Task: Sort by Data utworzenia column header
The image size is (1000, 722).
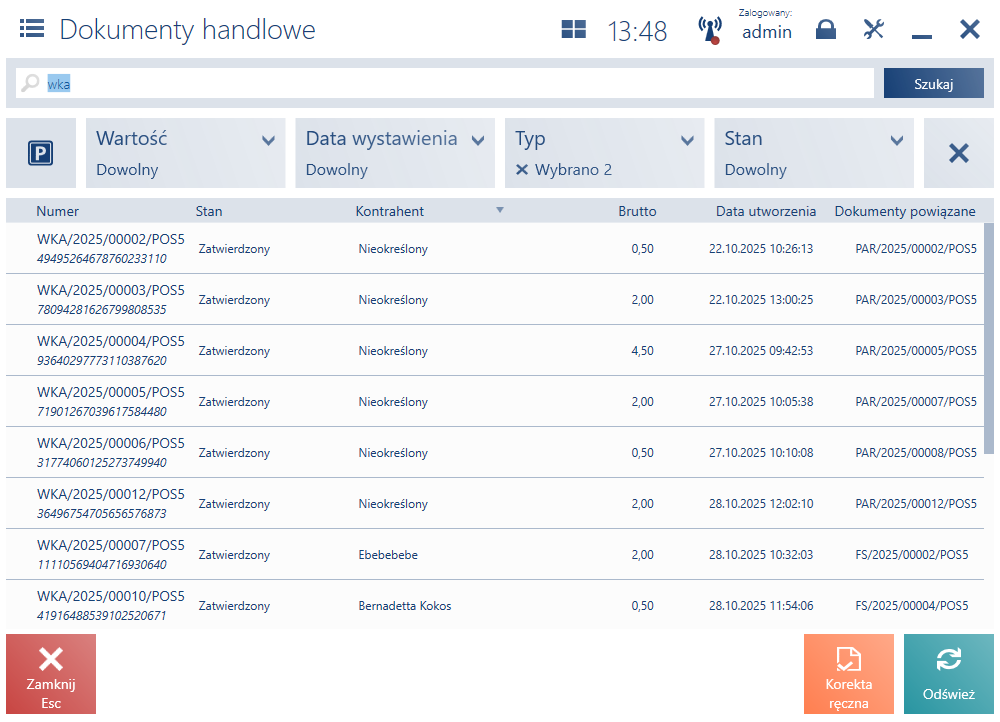Action: (x=766, y=211)
